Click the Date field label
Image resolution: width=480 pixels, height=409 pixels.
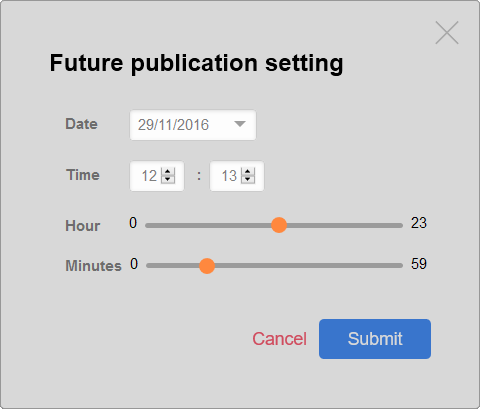82,124
